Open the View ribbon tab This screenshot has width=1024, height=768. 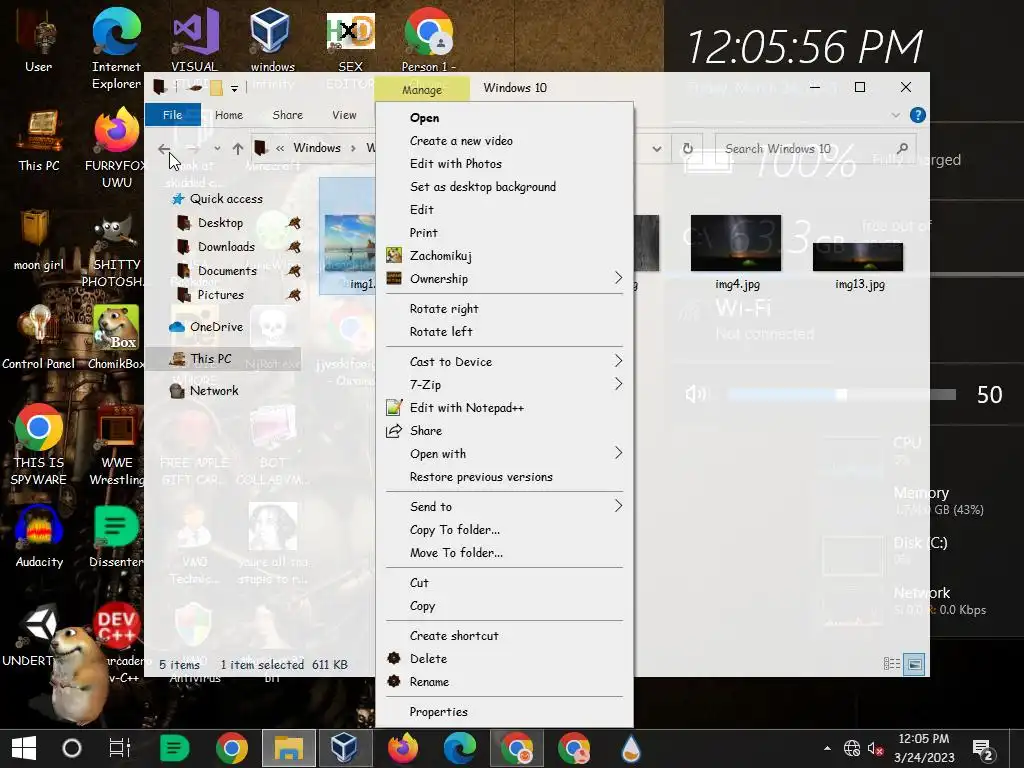point(344,115)
